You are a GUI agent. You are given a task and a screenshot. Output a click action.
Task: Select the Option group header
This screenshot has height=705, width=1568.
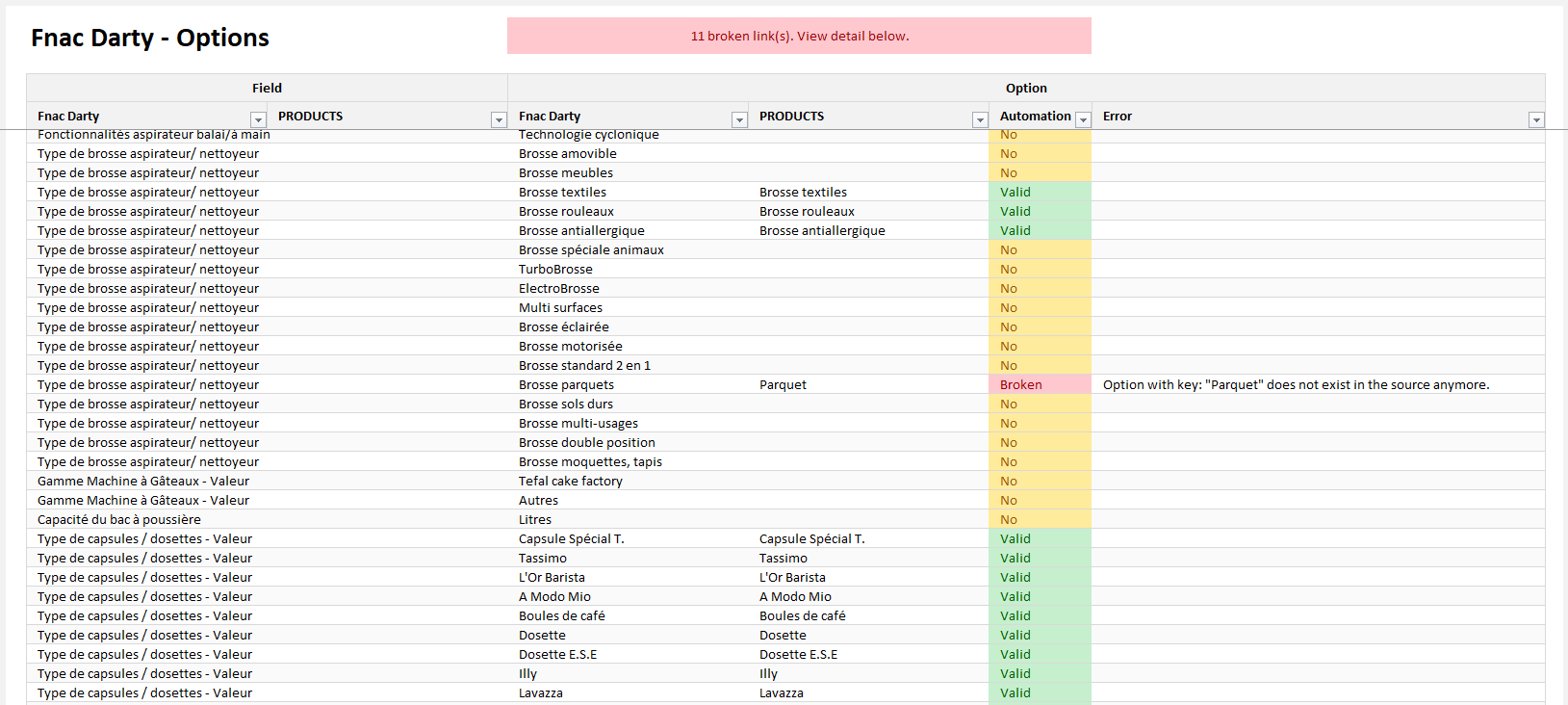click(1026, 88)
